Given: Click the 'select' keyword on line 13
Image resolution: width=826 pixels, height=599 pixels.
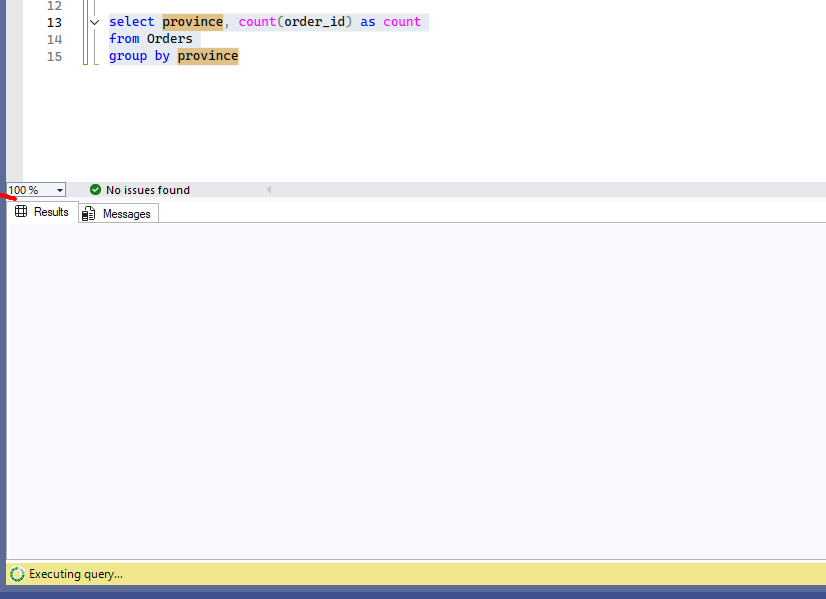Looking at the screenshot, I should pyautogui.click(x=132, y=22).
